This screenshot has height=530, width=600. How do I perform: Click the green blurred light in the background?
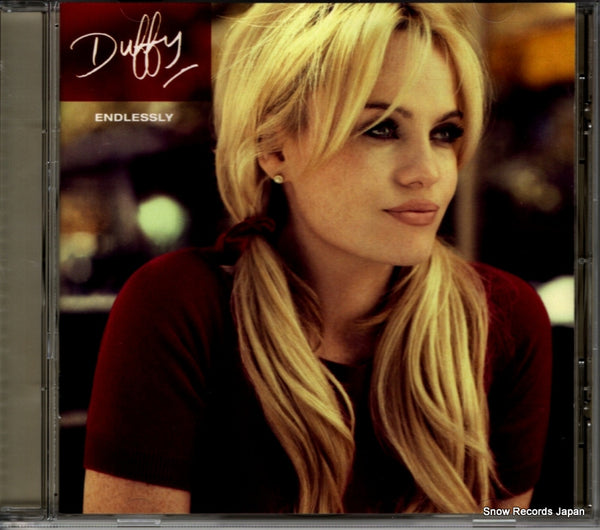(161, 220)
